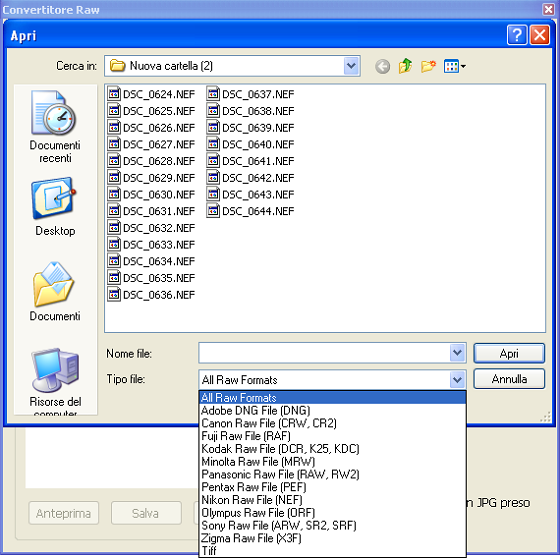Click the Annulla button
This screenshot has width=560, height=559.
tap(509, 379)
